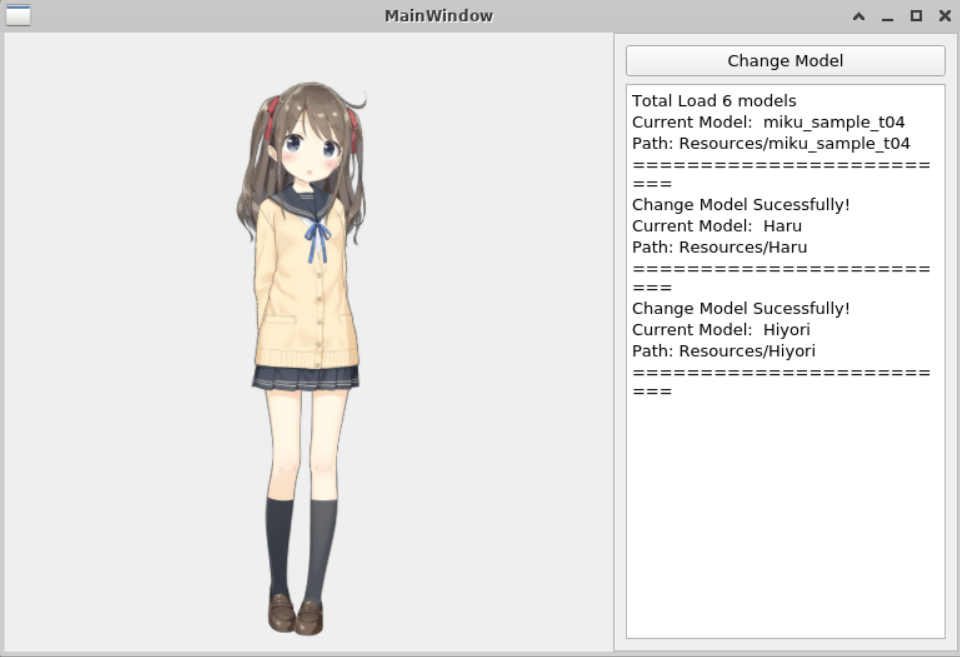Open the window menu icon in title bar
The height and width of the screenshot is (657, 960).
click(x=18, y=15)
